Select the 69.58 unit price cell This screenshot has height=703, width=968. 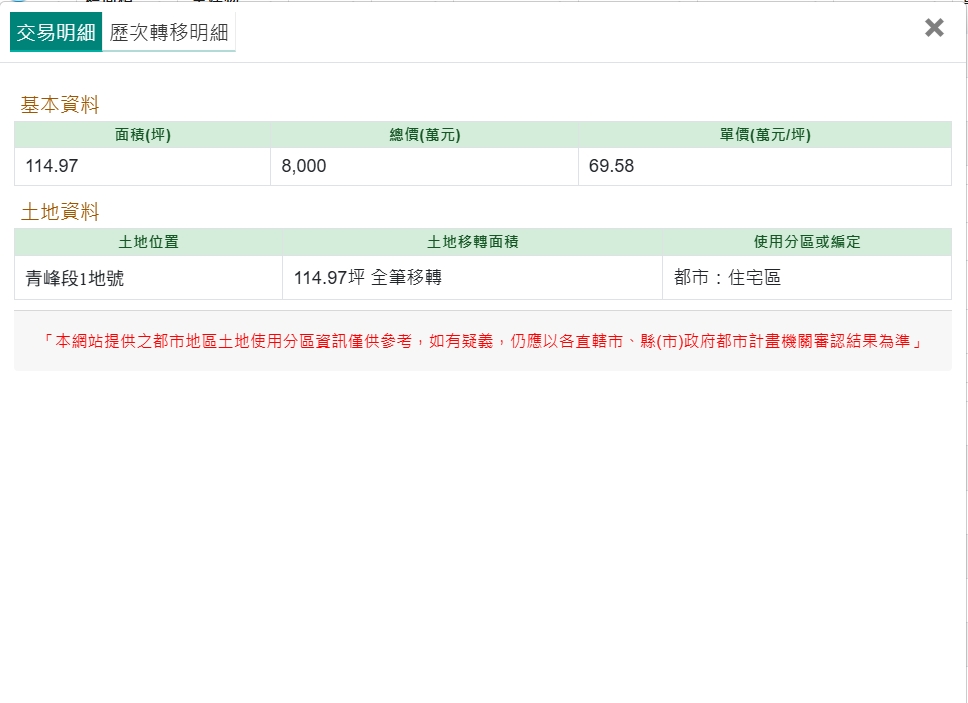tap(611, 166)
